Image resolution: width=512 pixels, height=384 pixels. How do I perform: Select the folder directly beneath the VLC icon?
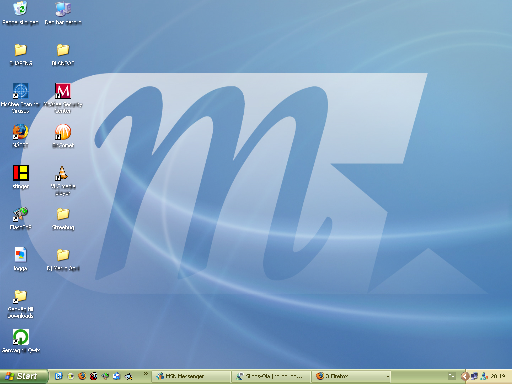pyautogui.click(x=63, y=214)
